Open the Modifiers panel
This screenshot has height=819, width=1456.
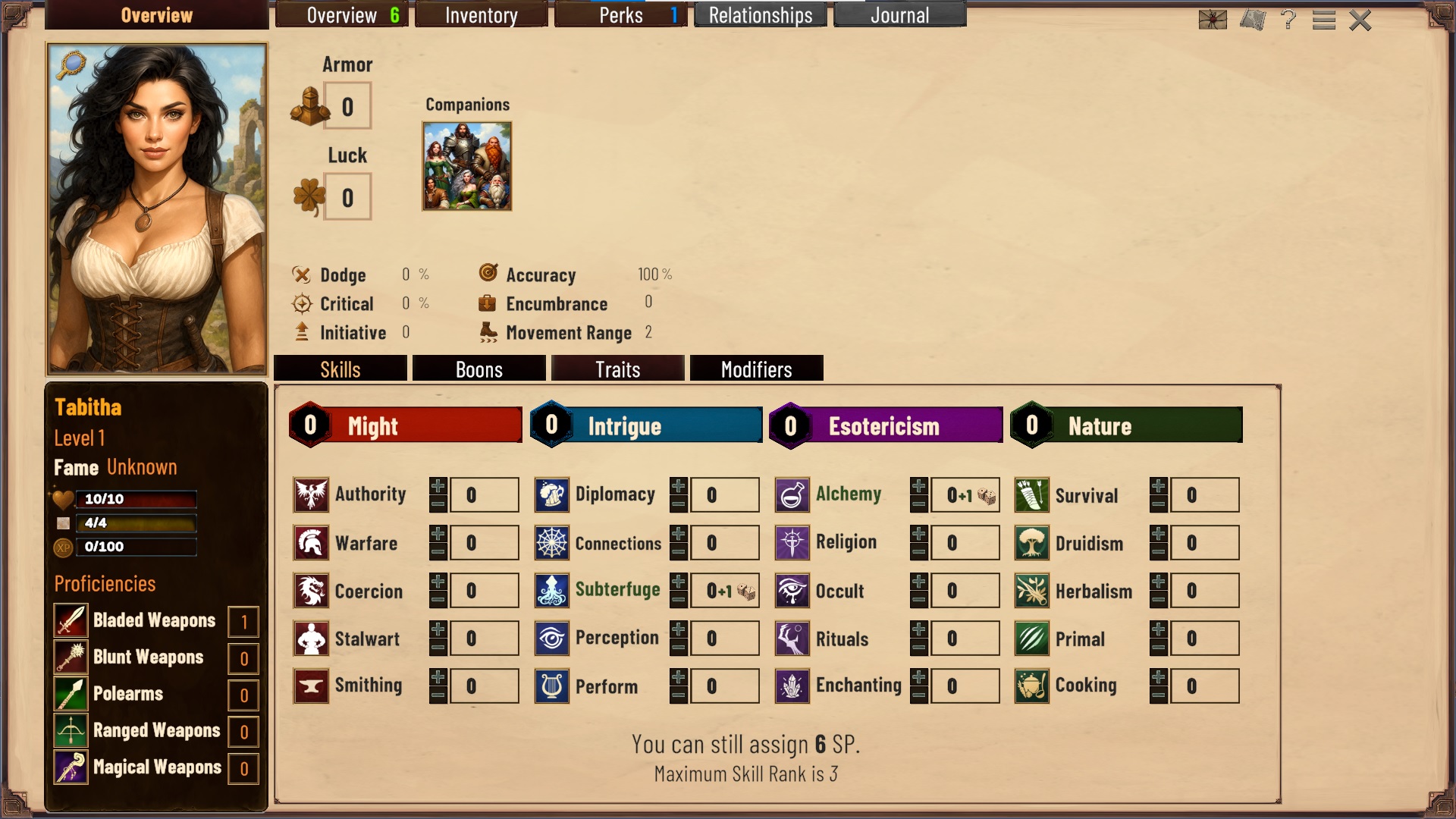pyautogui.click(x=757, y=369)
